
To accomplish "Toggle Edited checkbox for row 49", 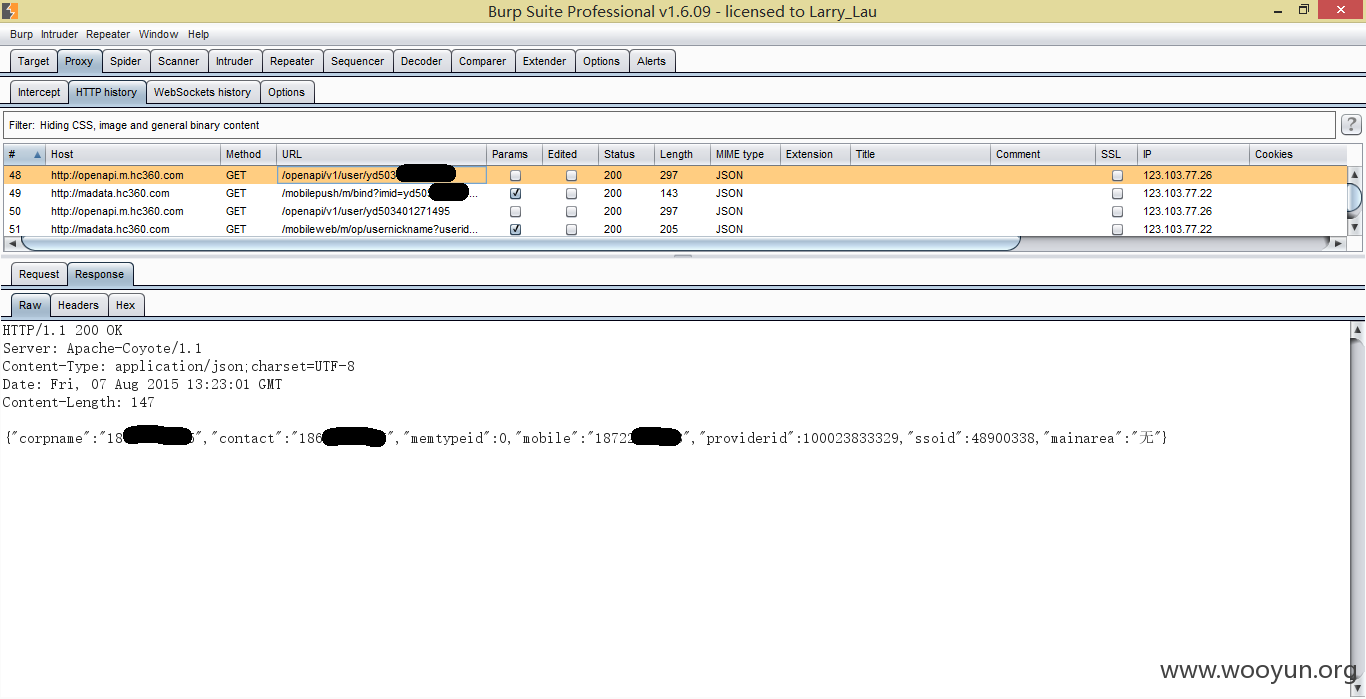I will tap(571, 193).
